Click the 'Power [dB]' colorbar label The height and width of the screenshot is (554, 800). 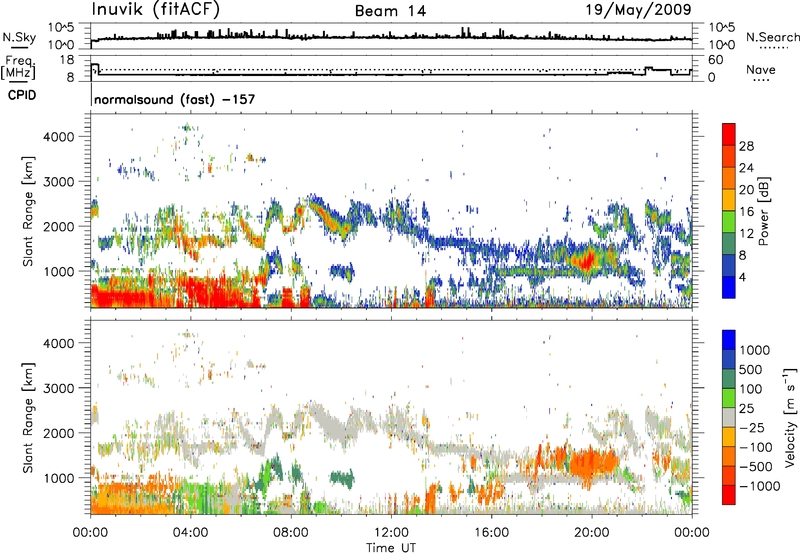pyautogui.click(x=763, y=211)
